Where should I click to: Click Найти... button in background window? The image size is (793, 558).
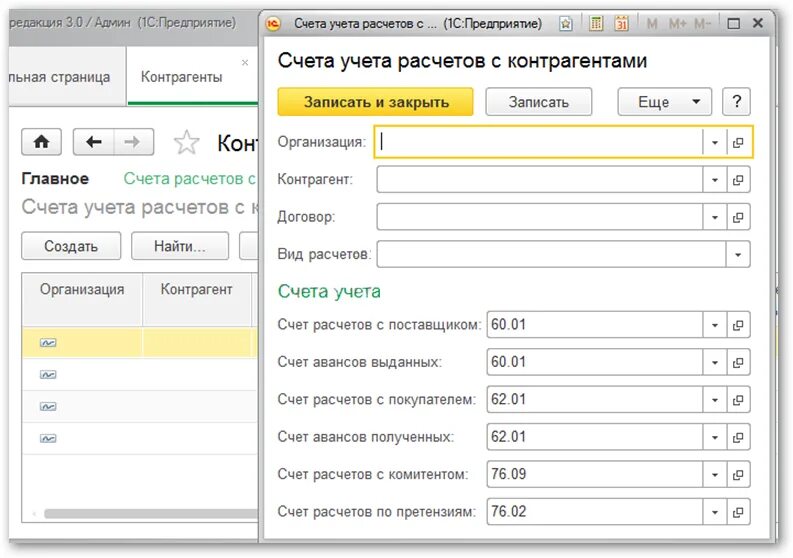[x=180, y=246]
